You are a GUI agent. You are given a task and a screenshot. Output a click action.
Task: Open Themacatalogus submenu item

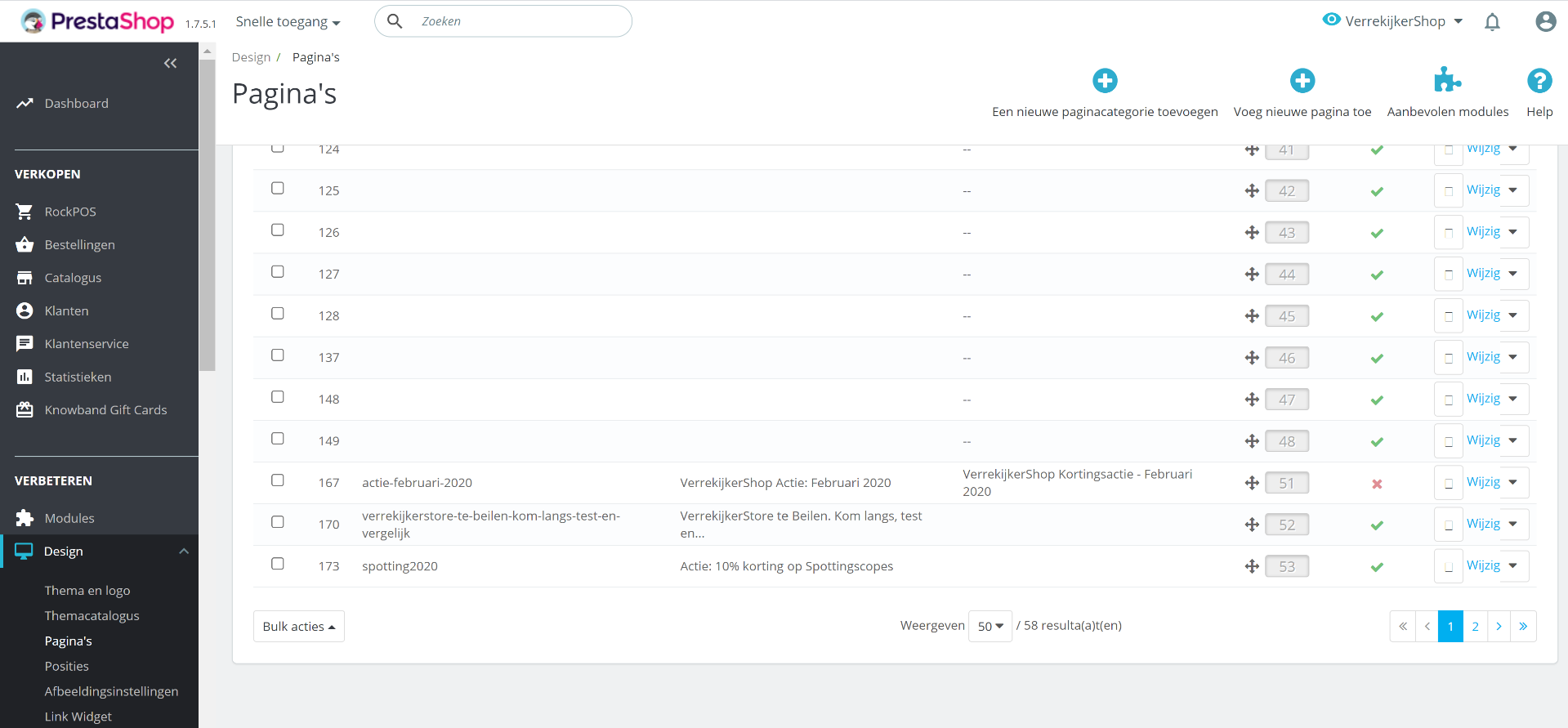(x=92, y=616)
